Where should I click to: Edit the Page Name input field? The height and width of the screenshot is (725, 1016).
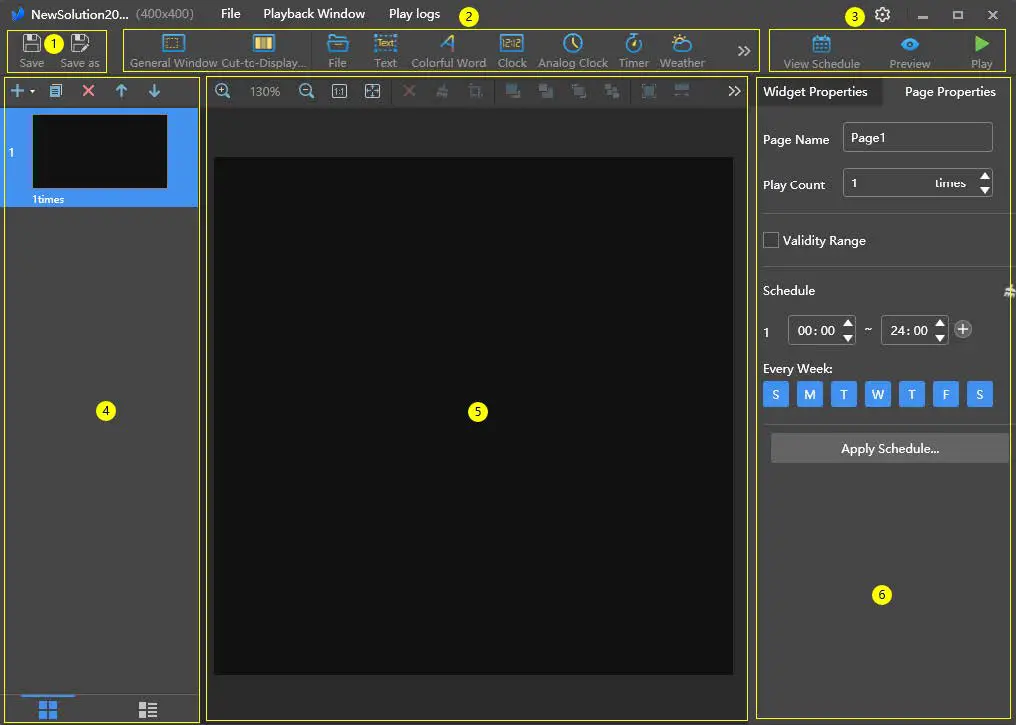pyautogui.click(x=916, y=137)
